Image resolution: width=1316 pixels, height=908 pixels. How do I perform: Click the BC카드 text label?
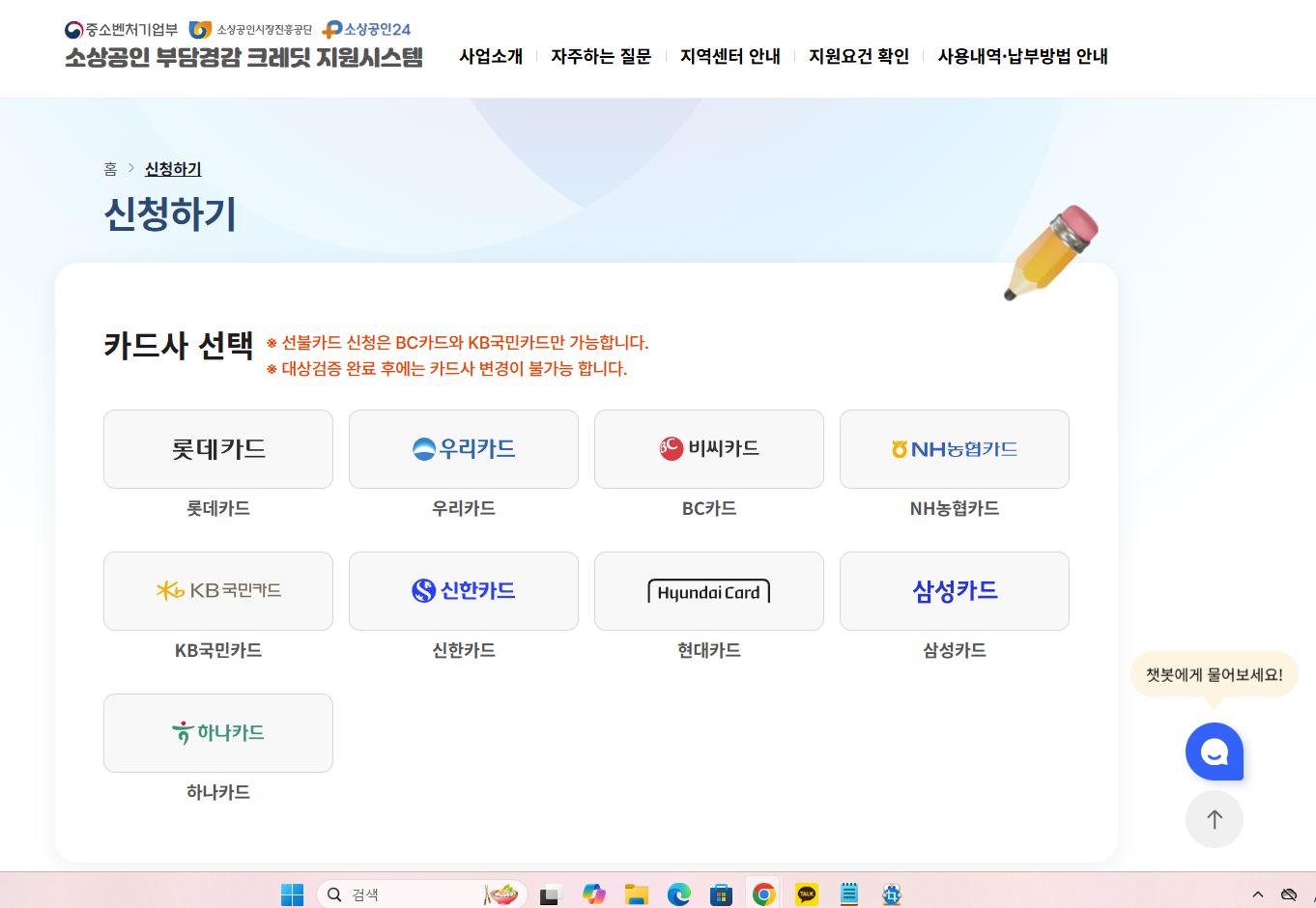[x=709, y=508]
